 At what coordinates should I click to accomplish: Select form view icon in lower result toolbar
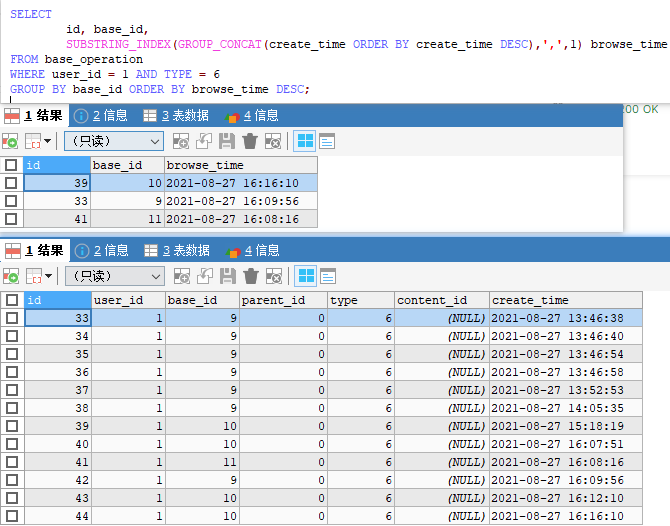tap(328, 276)
